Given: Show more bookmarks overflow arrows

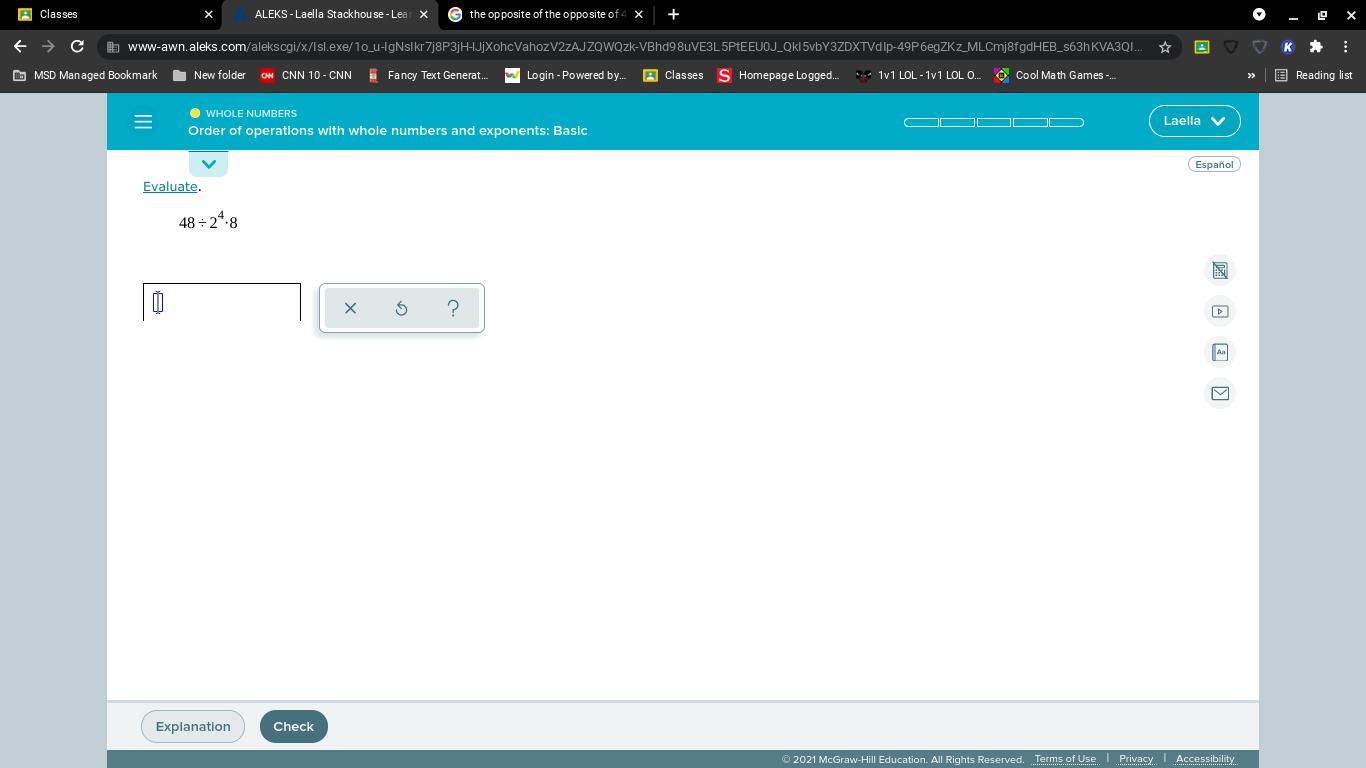Looking at the screenshot, I should click(1250, 75).
